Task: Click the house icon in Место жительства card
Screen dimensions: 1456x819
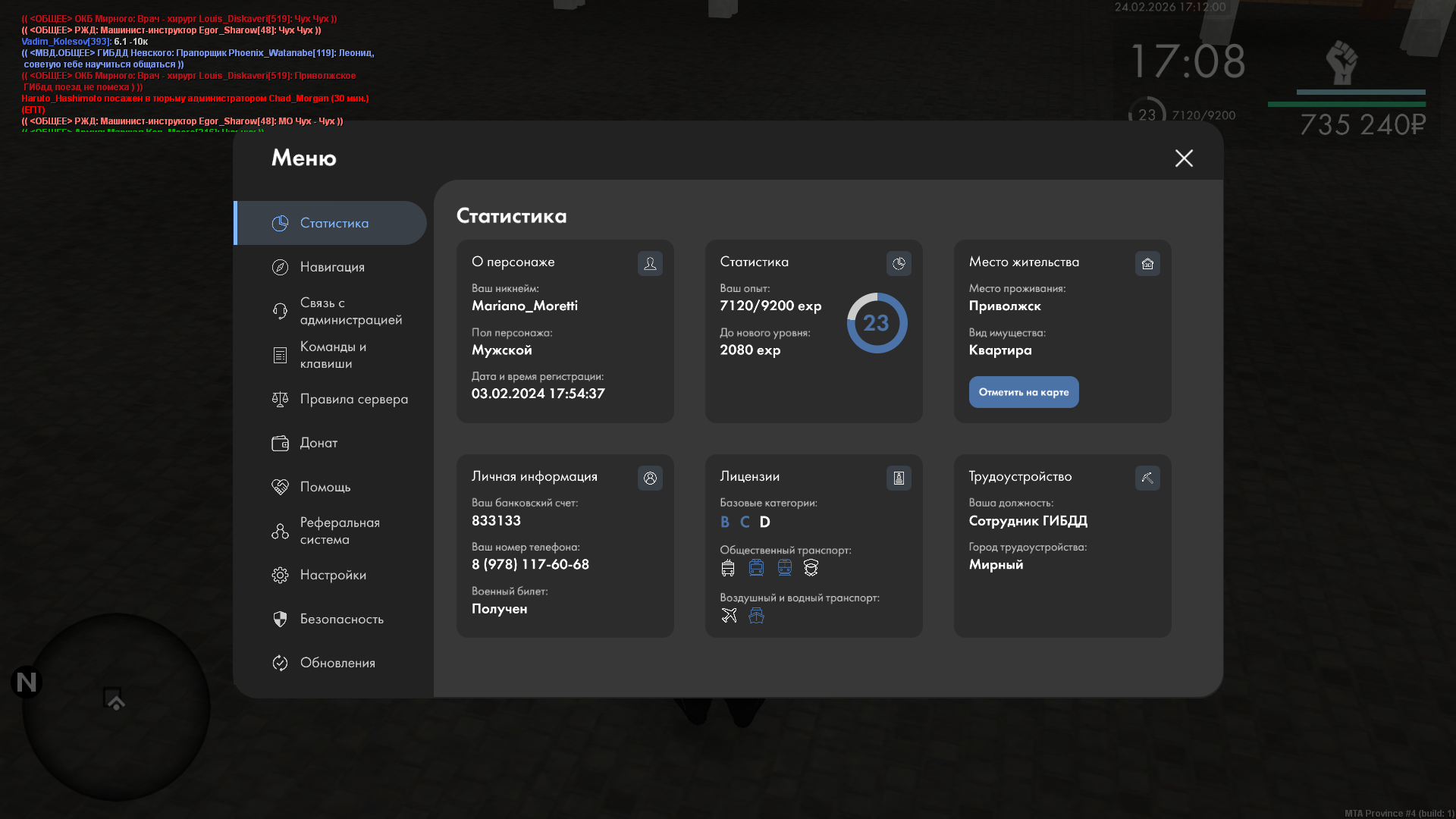Action: (1147, 263)
